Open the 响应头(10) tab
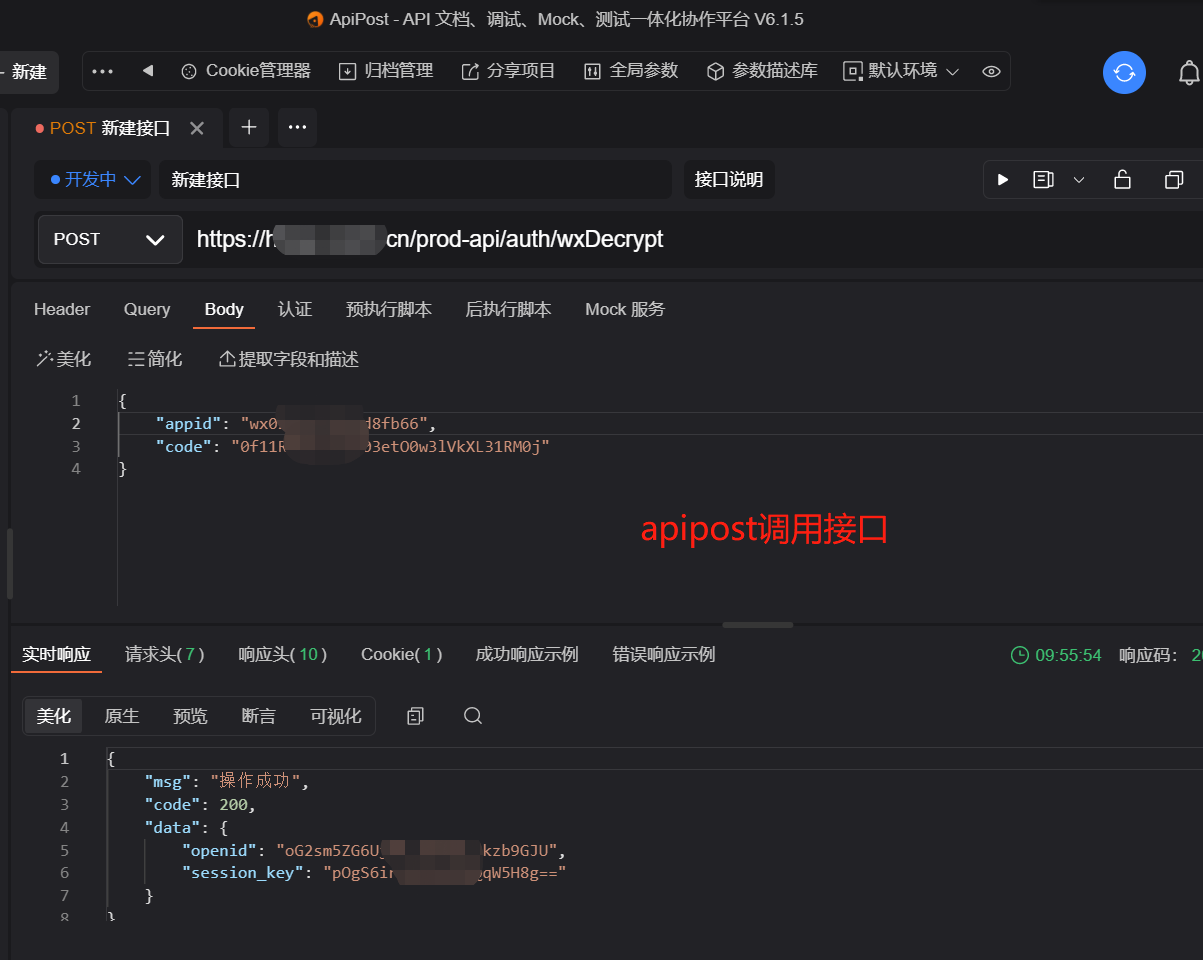The width and height of the screenshot is (1203, 960). pos(283,654)
